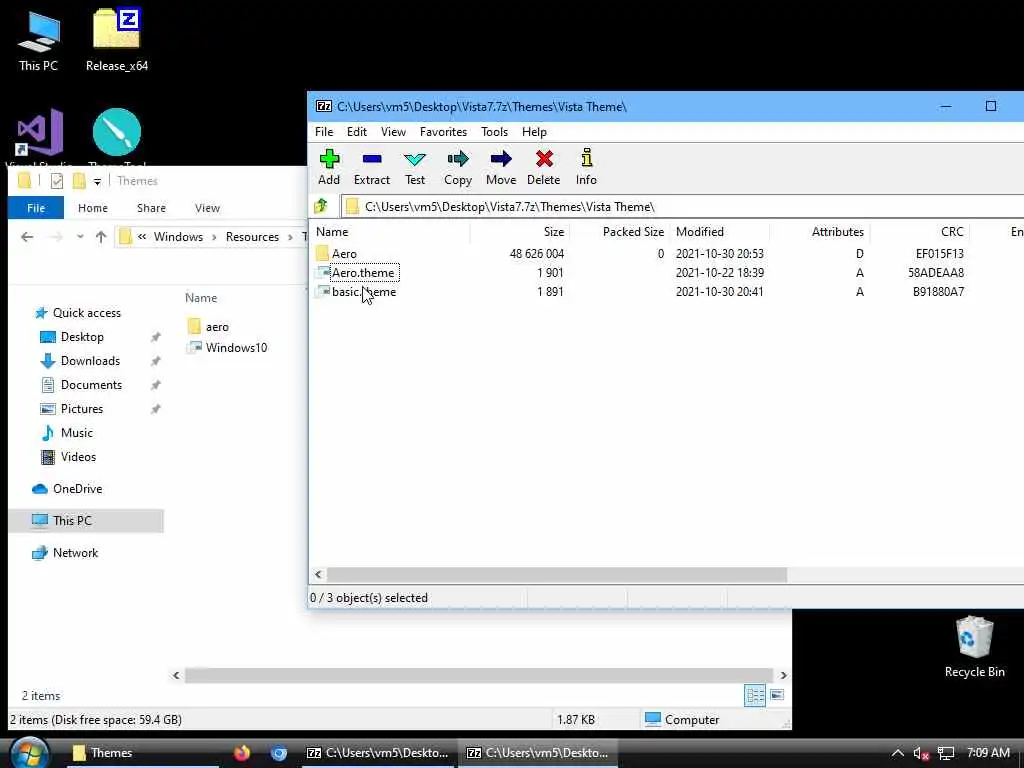Viewport: 1024px width, 768px height.
Task: Open the Info tool in 7-Zip
Action: click(586, 167)
